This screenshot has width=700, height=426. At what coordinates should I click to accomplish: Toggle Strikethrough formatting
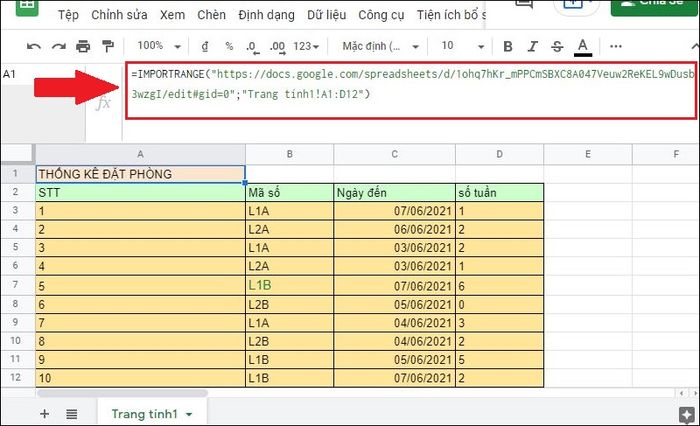click(557, 46)
